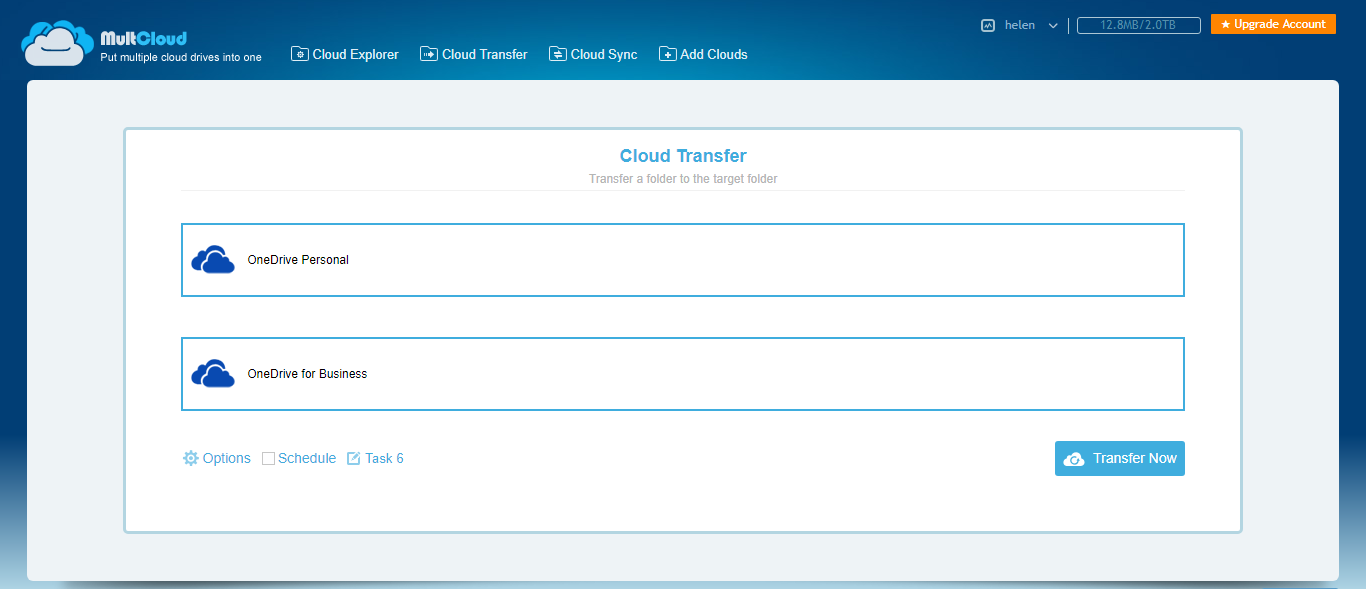The width and height of the screenshot is (1366, 589).
Task: Click the Schedule label
Action: point(307,458)
